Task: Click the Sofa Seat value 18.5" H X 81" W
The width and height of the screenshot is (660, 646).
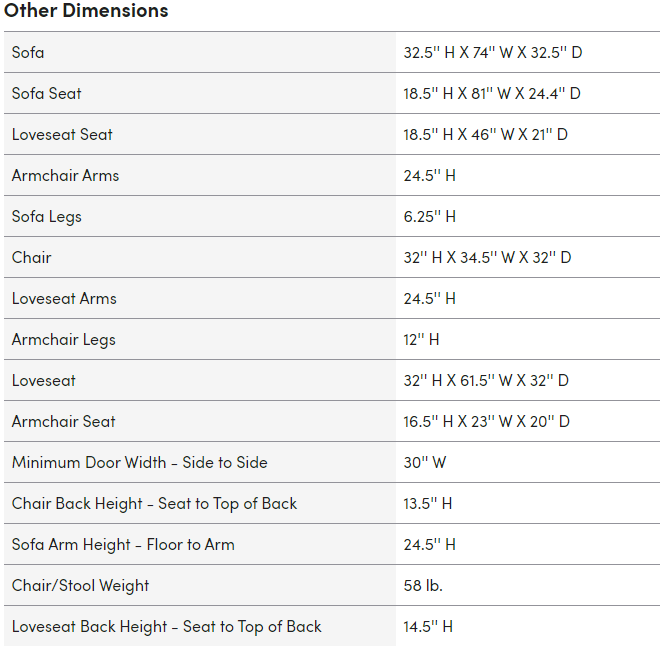Action: pyautogui.click(x=492, y=93)
